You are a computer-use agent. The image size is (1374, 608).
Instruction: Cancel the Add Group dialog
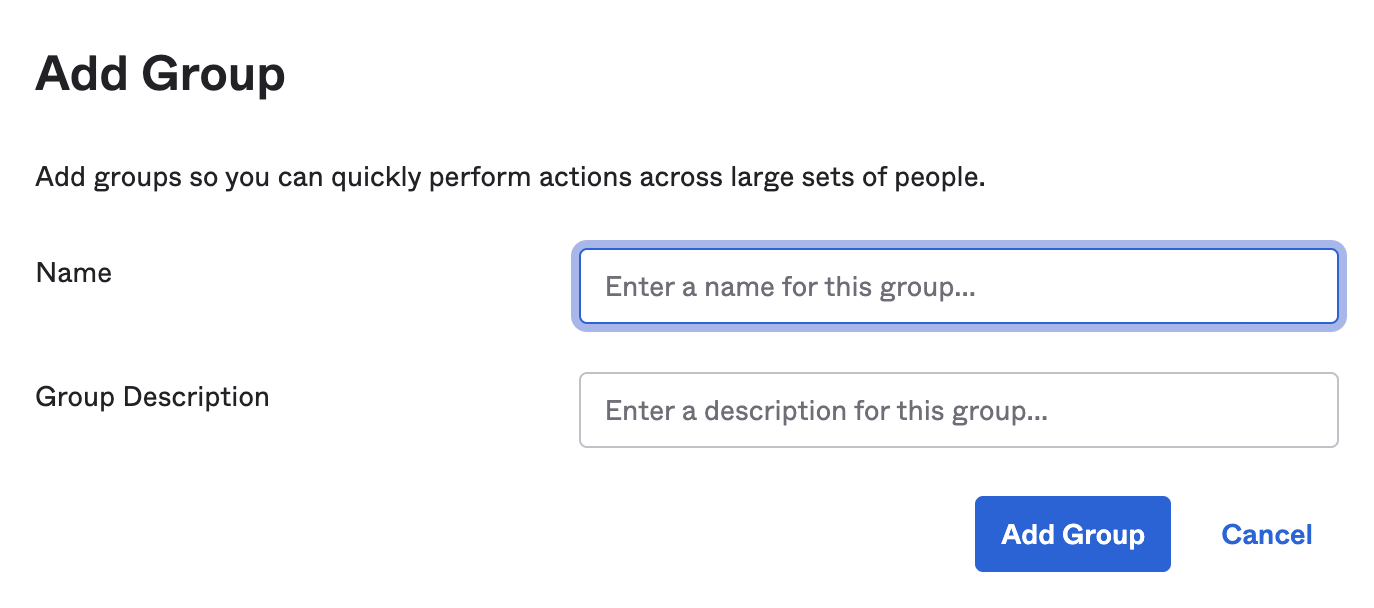pyautogui.click(x=1266, y=535)
